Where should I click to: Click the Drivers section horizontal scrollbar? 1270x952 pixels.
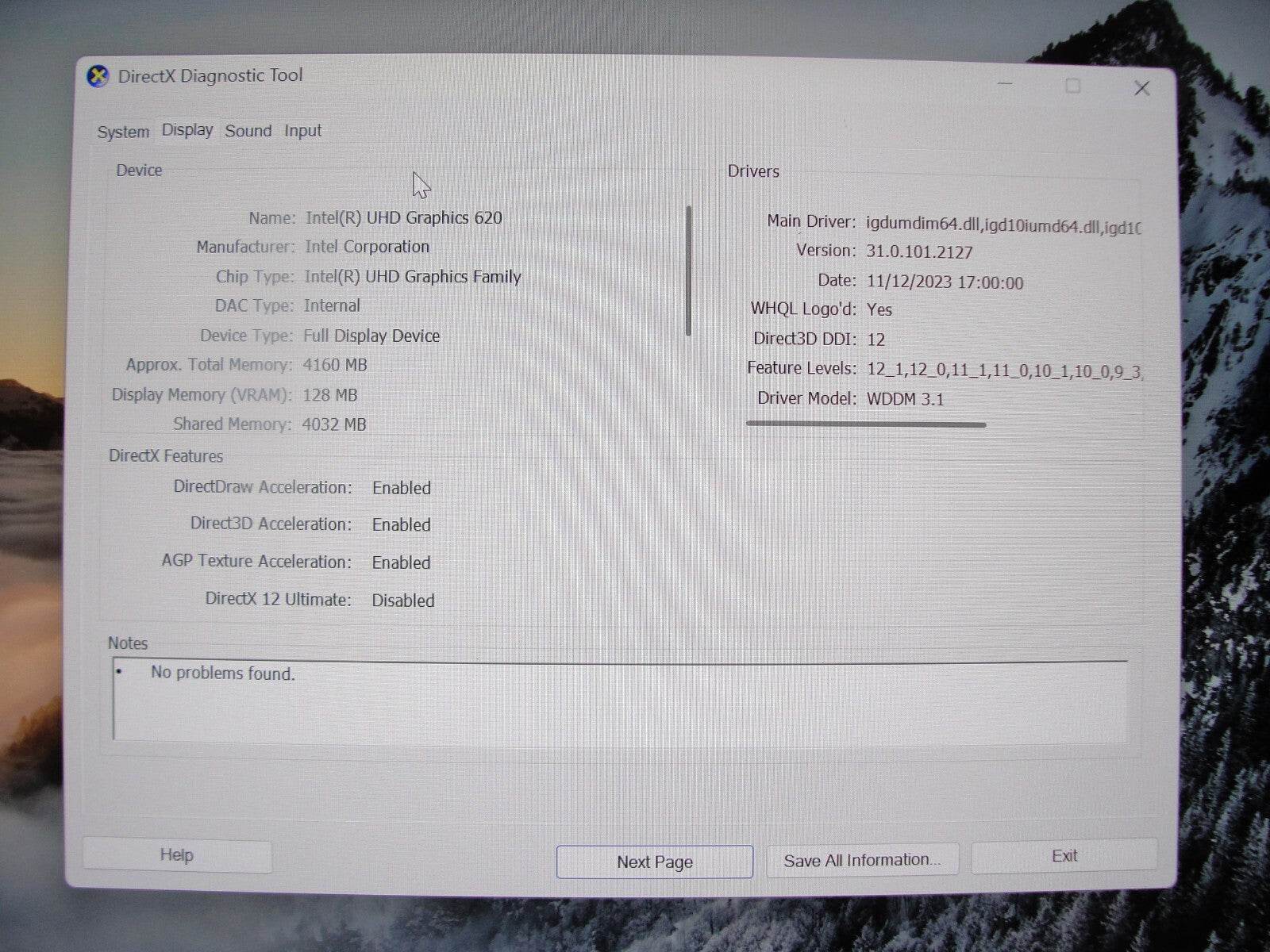[866, 424]
